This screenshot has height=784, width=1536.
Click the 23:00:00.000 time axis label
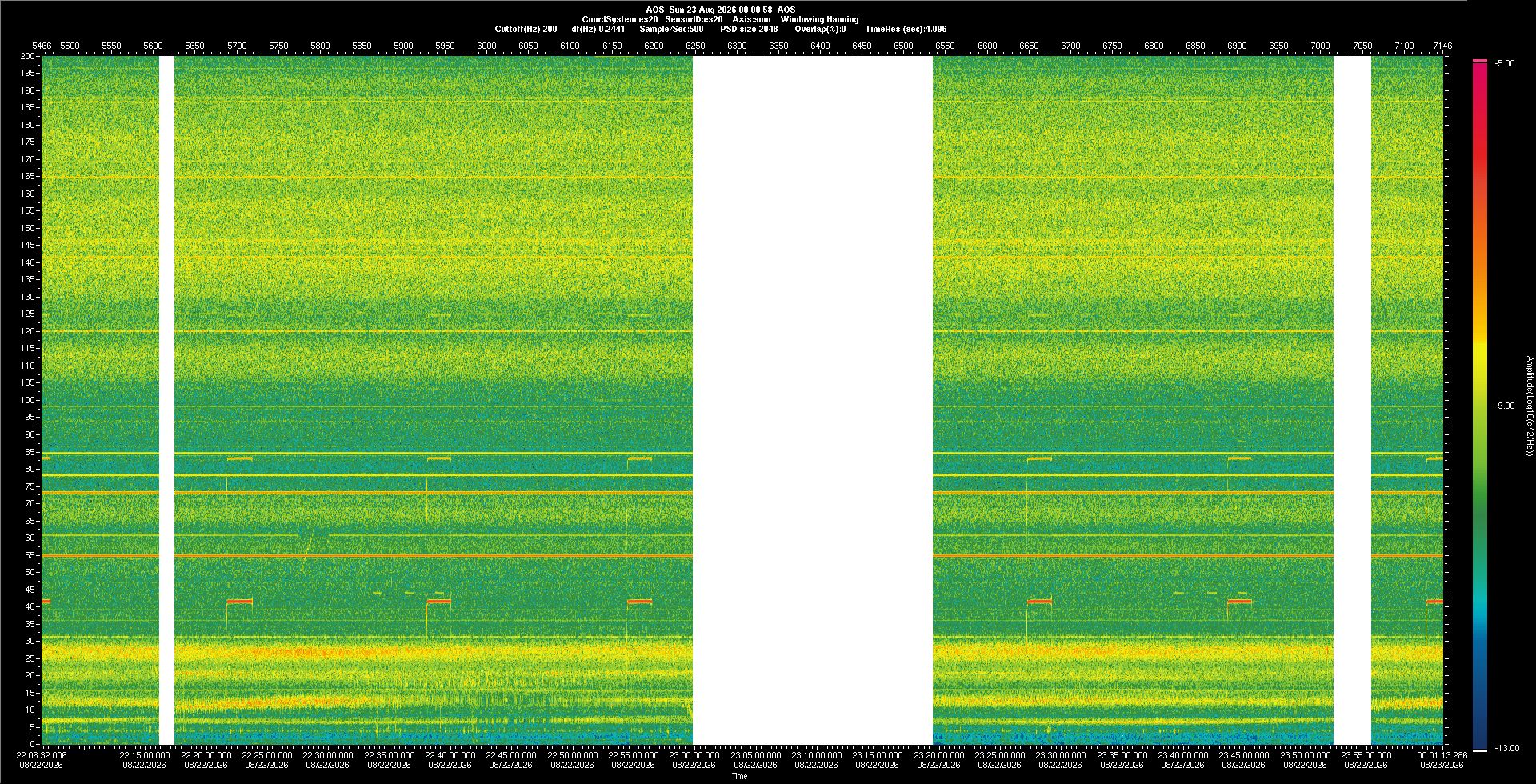click(x=694, y=754)
